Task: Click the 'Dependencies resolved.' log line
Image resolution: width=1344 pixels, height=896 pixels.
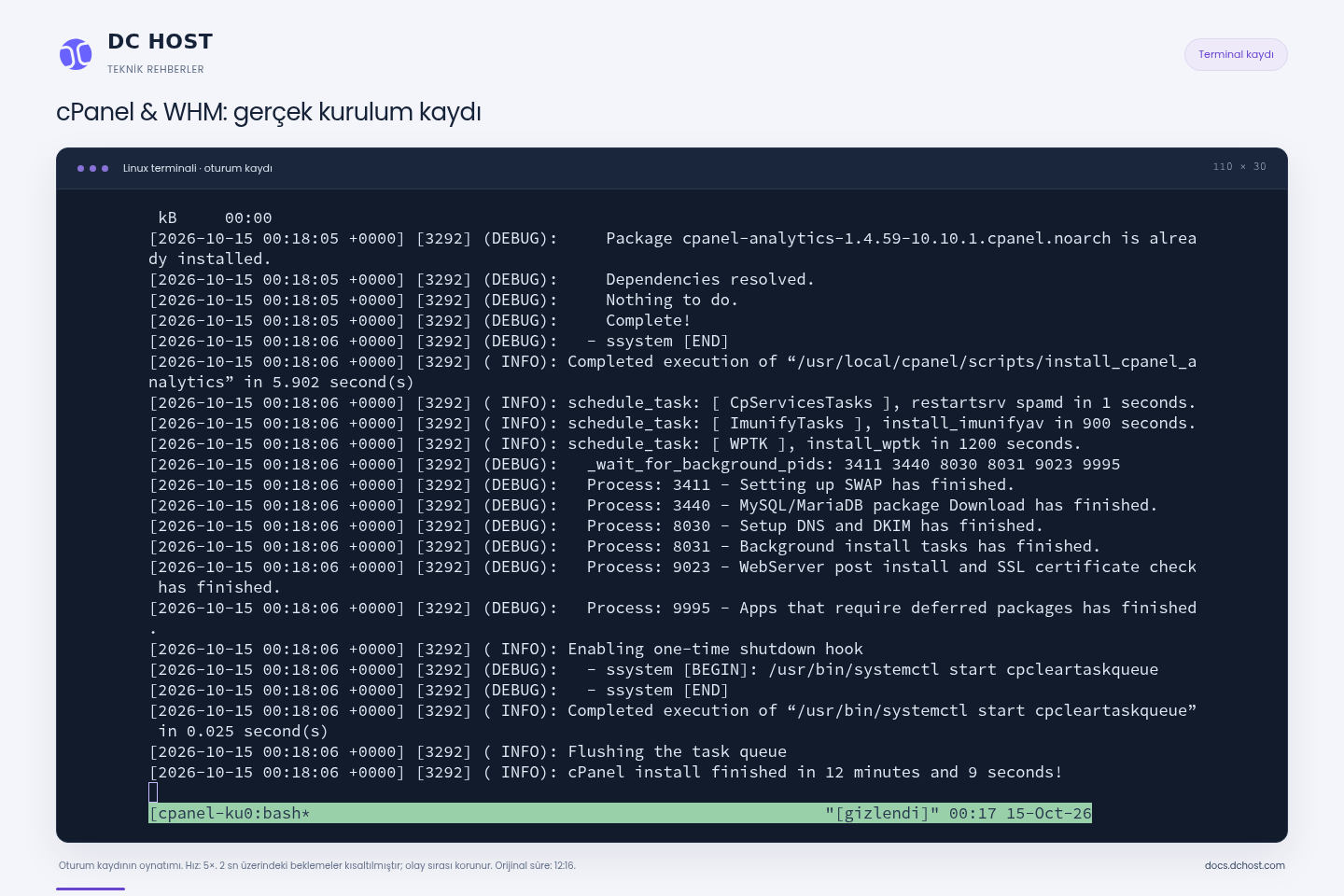Action: pyautogui.click(x=482, y=279)
